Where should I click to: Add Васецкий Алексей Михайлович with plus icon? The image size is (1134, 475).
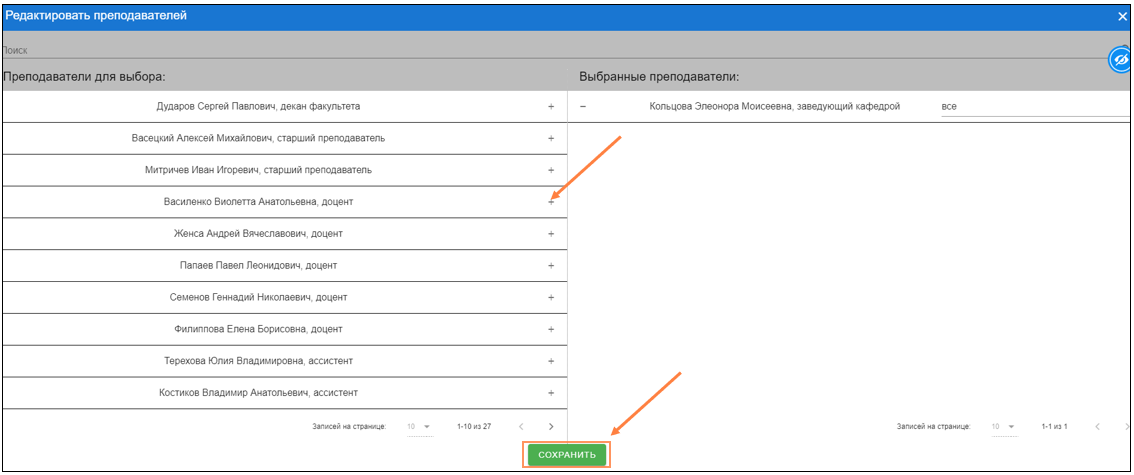coord(550,138)
